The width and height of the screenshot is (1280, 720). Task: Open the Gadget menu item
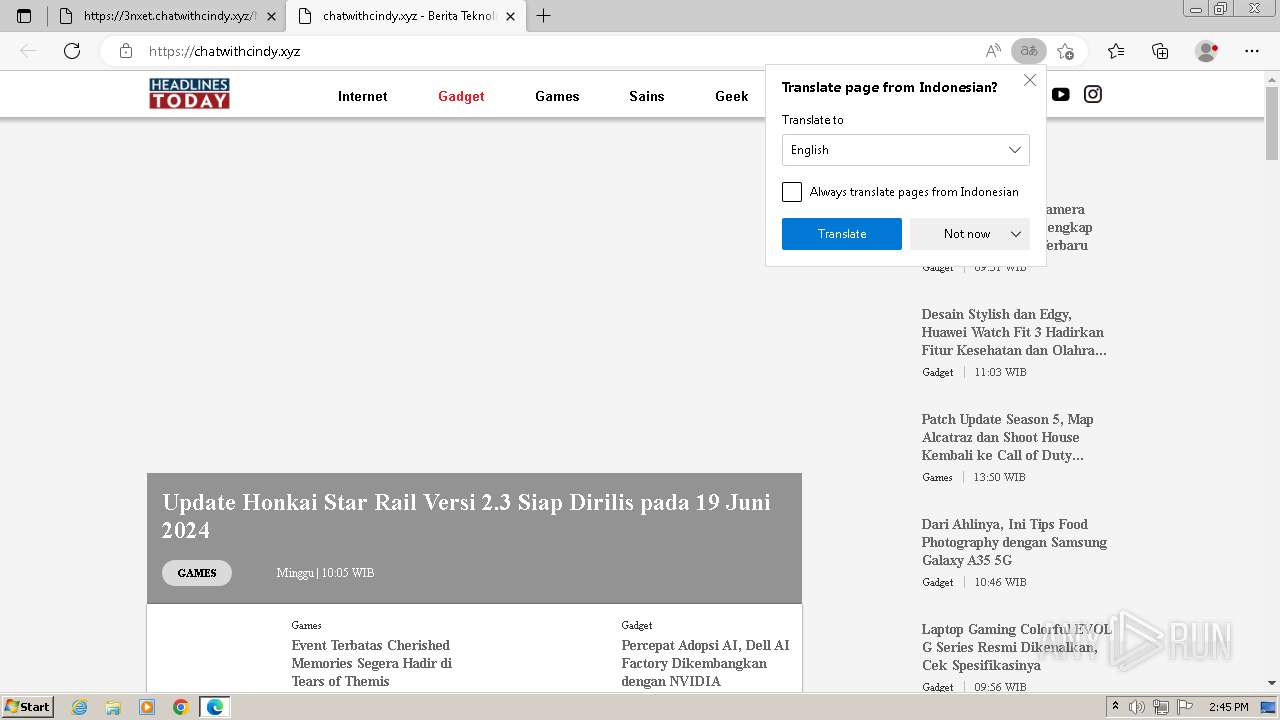(461, 96)
